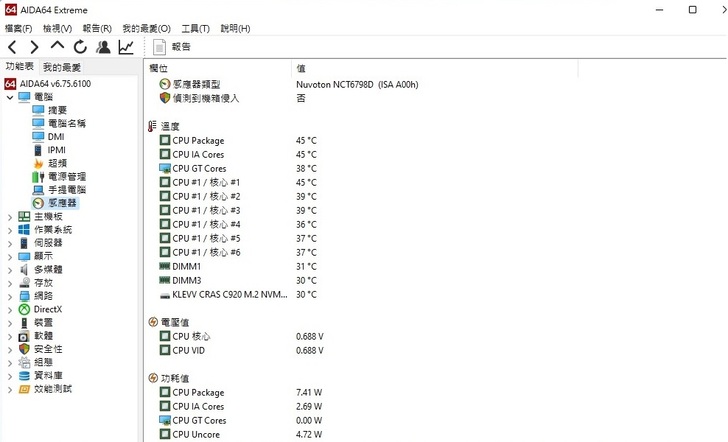The height and width of the screenshot is (442, 728).
Task: Switch to the 我的最愛 sidebar tab
Action: click(x=62, y=67)
